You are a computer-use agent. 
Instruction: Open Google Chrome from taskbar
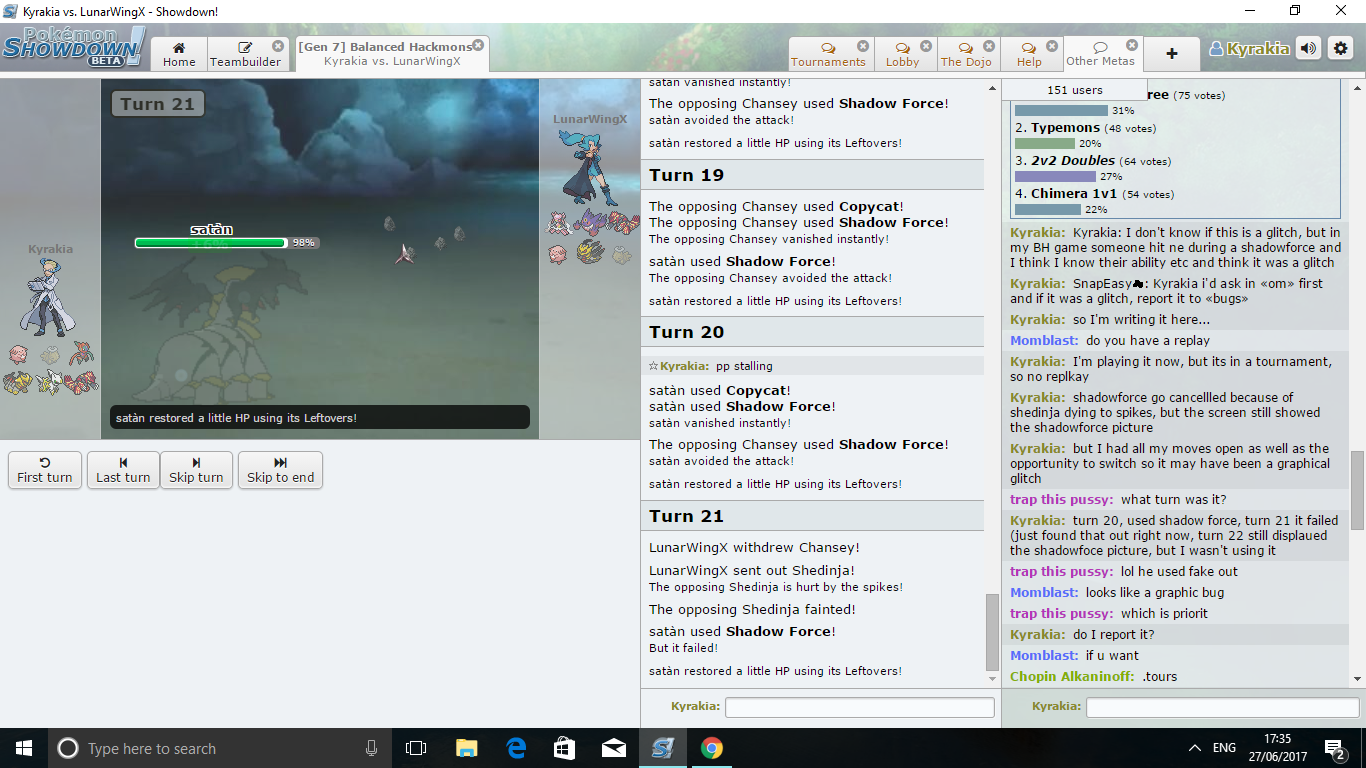pos(712,748)
